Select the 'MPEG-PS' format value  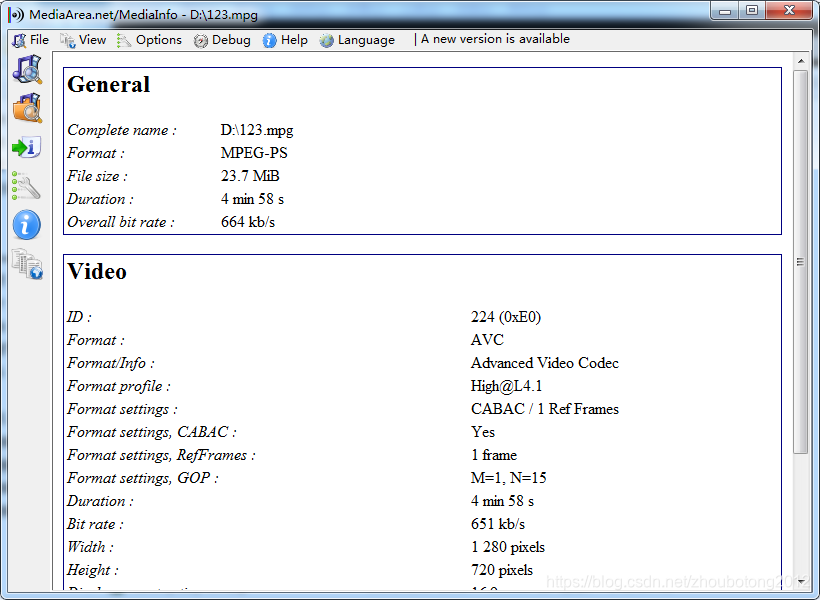tap(254, 153)
